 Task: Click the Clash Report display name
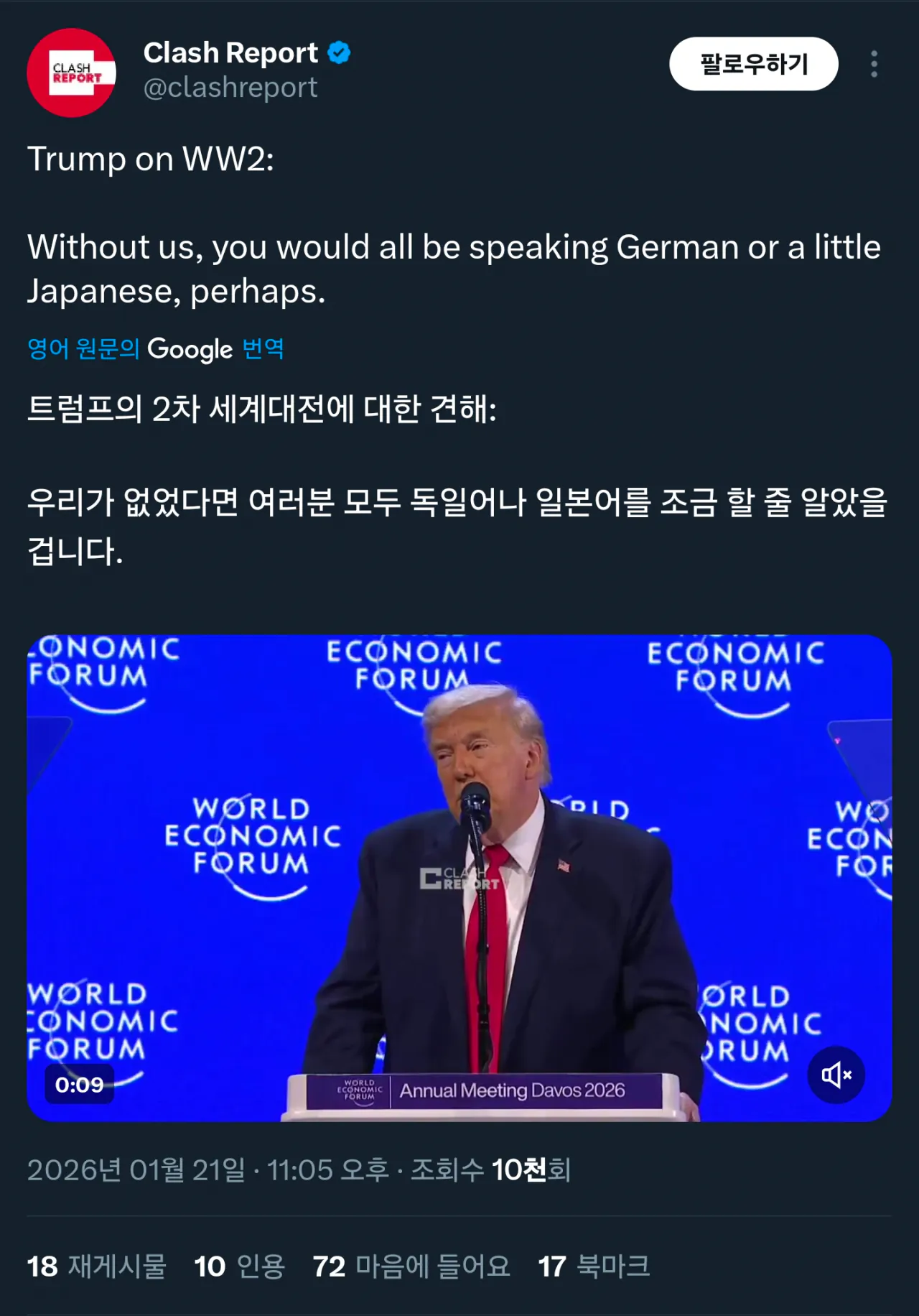pos(230,53)
